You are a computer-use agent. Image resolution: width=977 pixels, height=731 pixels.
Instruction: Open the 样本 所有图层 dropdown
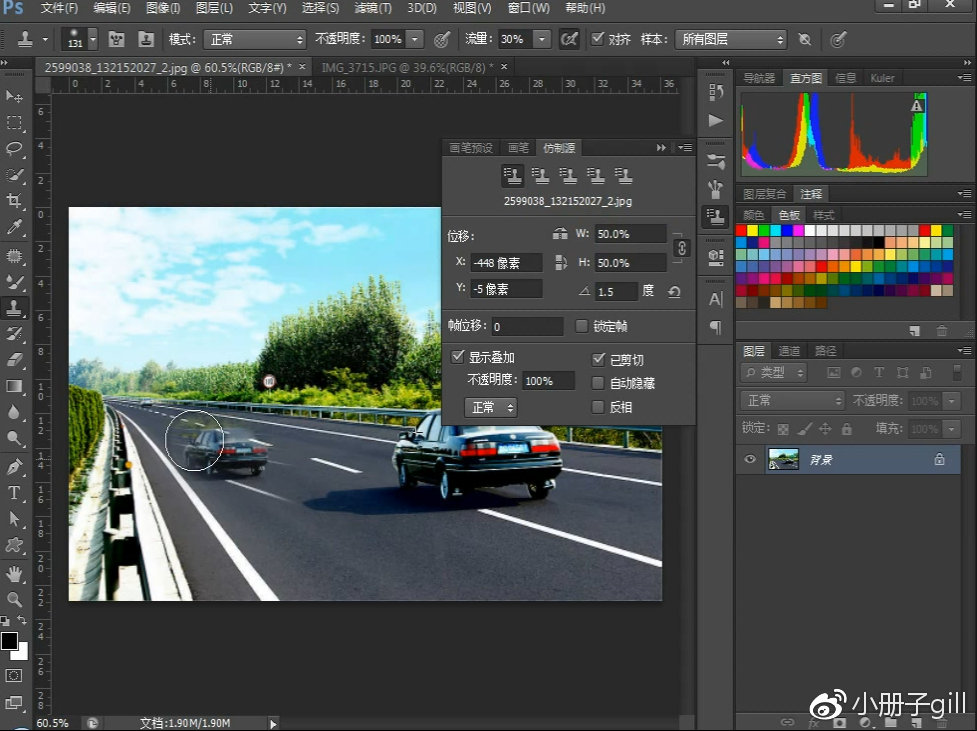pos(732,40)
